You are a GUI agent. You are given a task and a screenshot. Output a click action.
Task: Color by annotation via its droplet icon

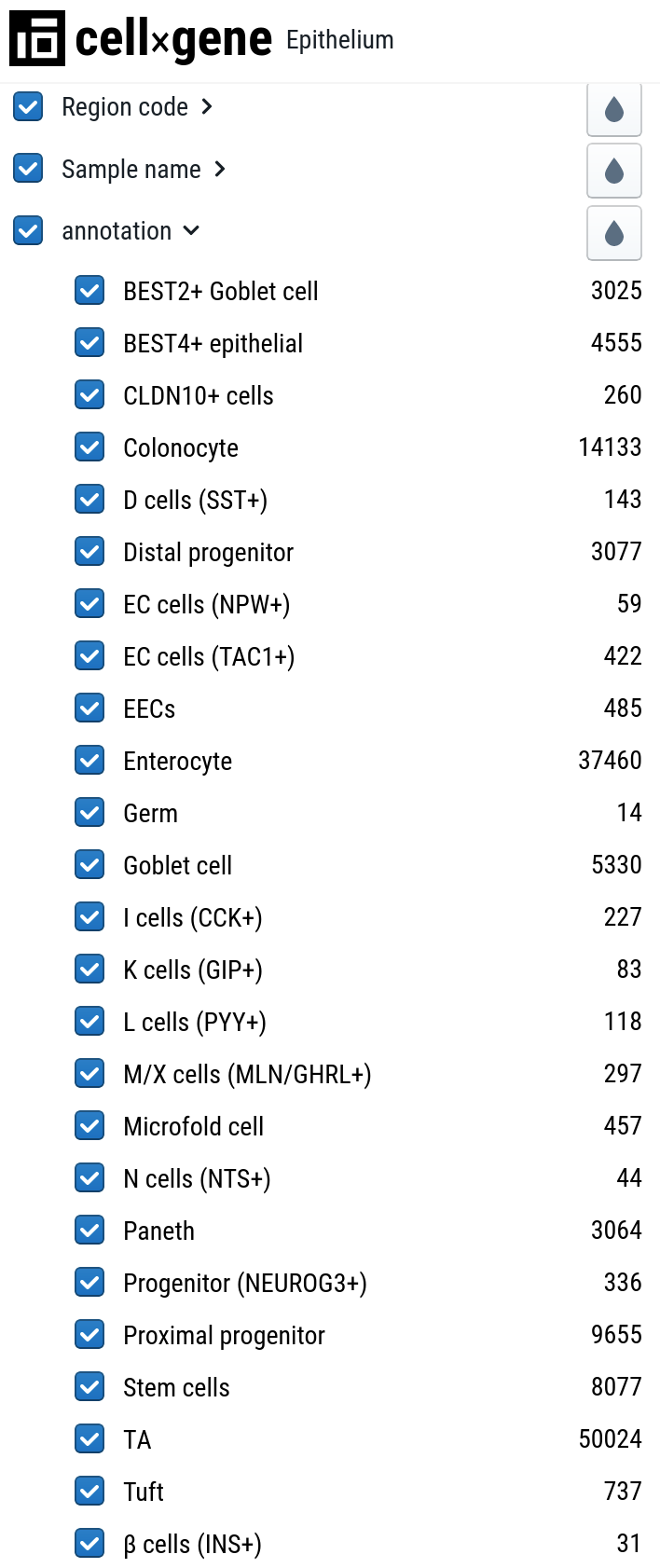(613, 233)
